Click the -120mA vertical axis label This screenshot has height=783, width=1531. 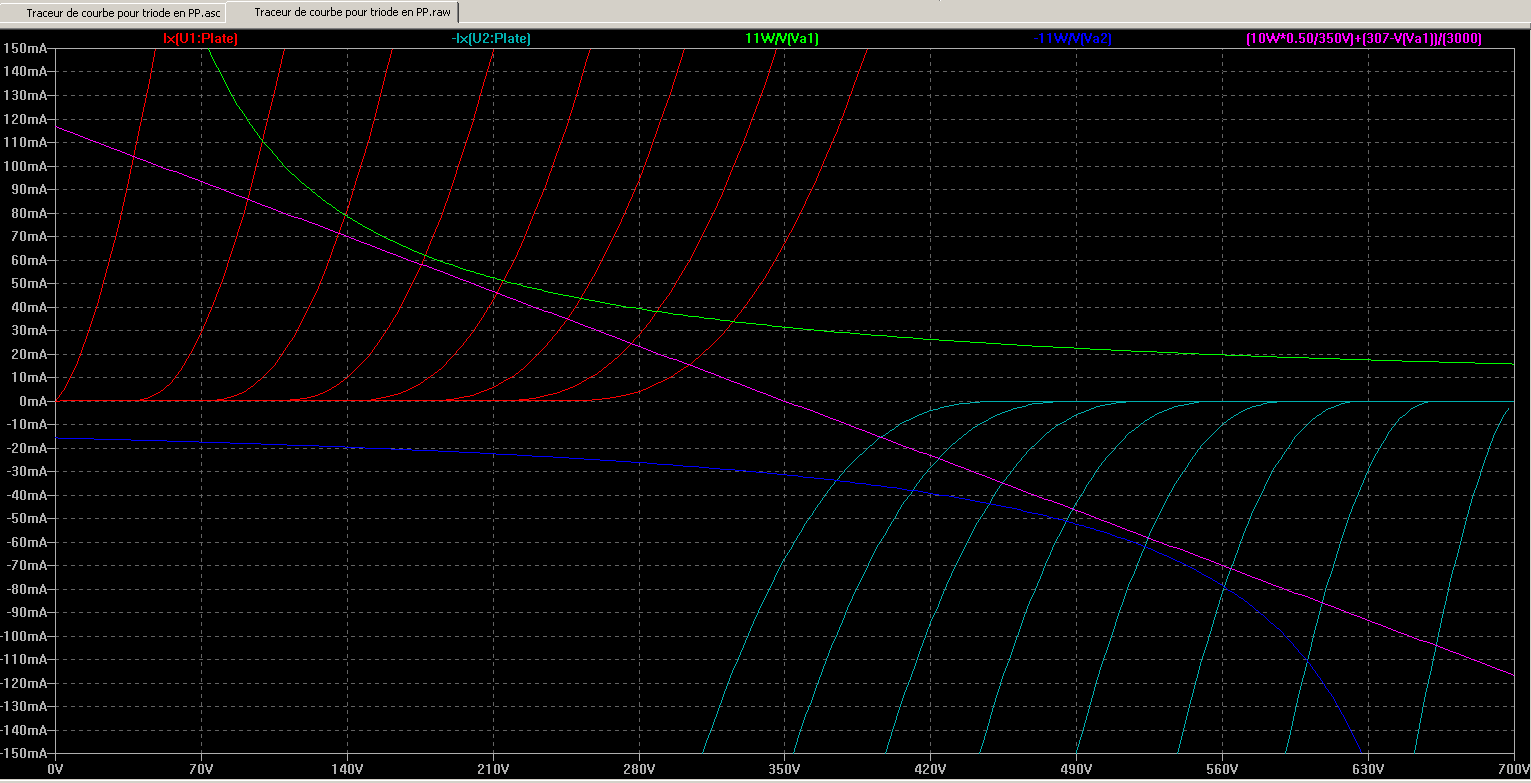[24, 683]
